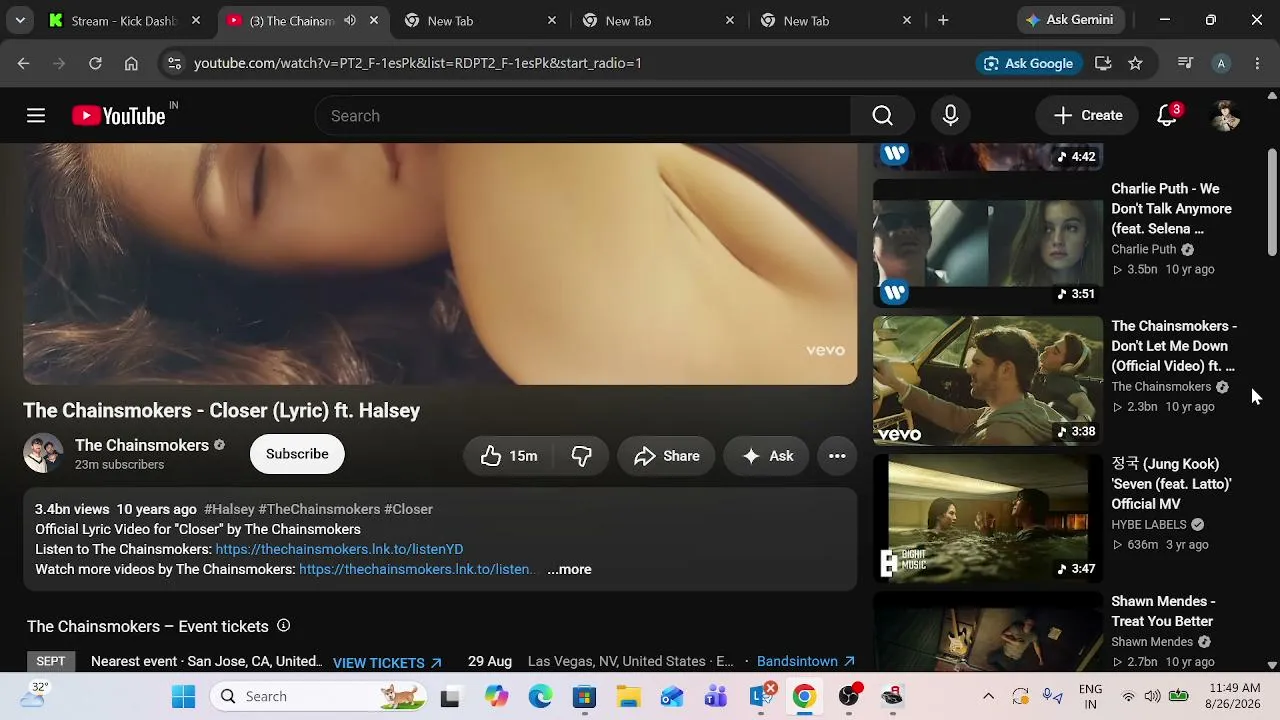The width and height of the screenshot is (1280, 720).
Task: Open the Don't Let Me Down video thumbnail
Action: click(x=988, y=381)
